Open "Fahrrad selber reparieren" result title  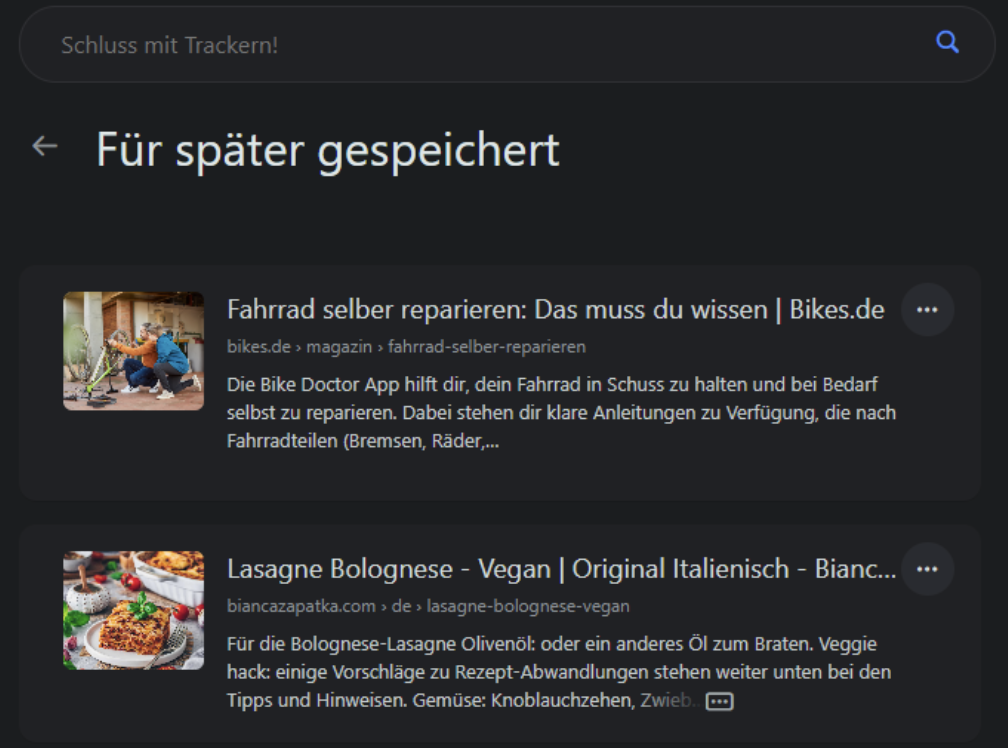click(x=555, y=310)
